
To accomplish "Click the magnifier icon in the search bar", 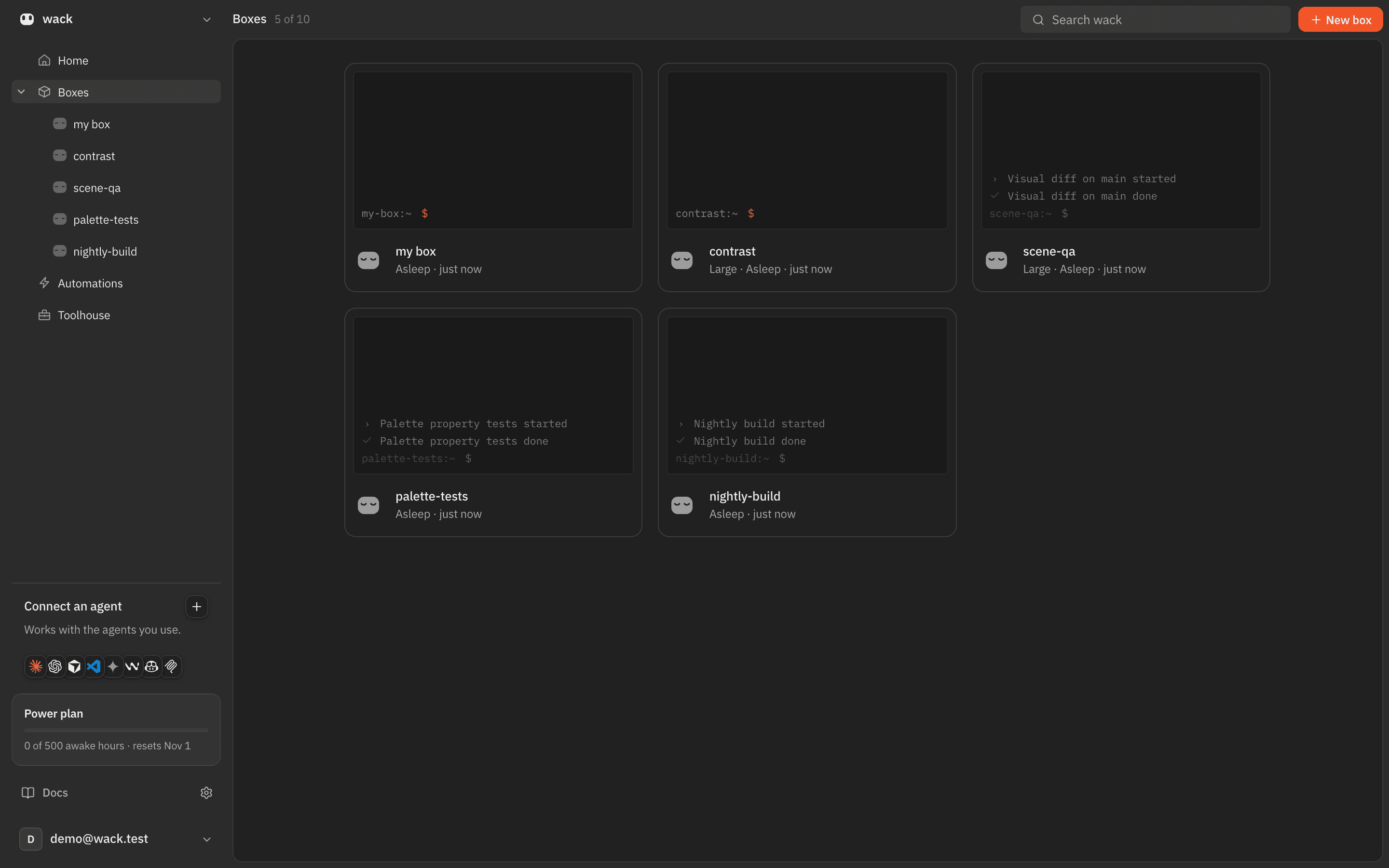I will 1038,20.
